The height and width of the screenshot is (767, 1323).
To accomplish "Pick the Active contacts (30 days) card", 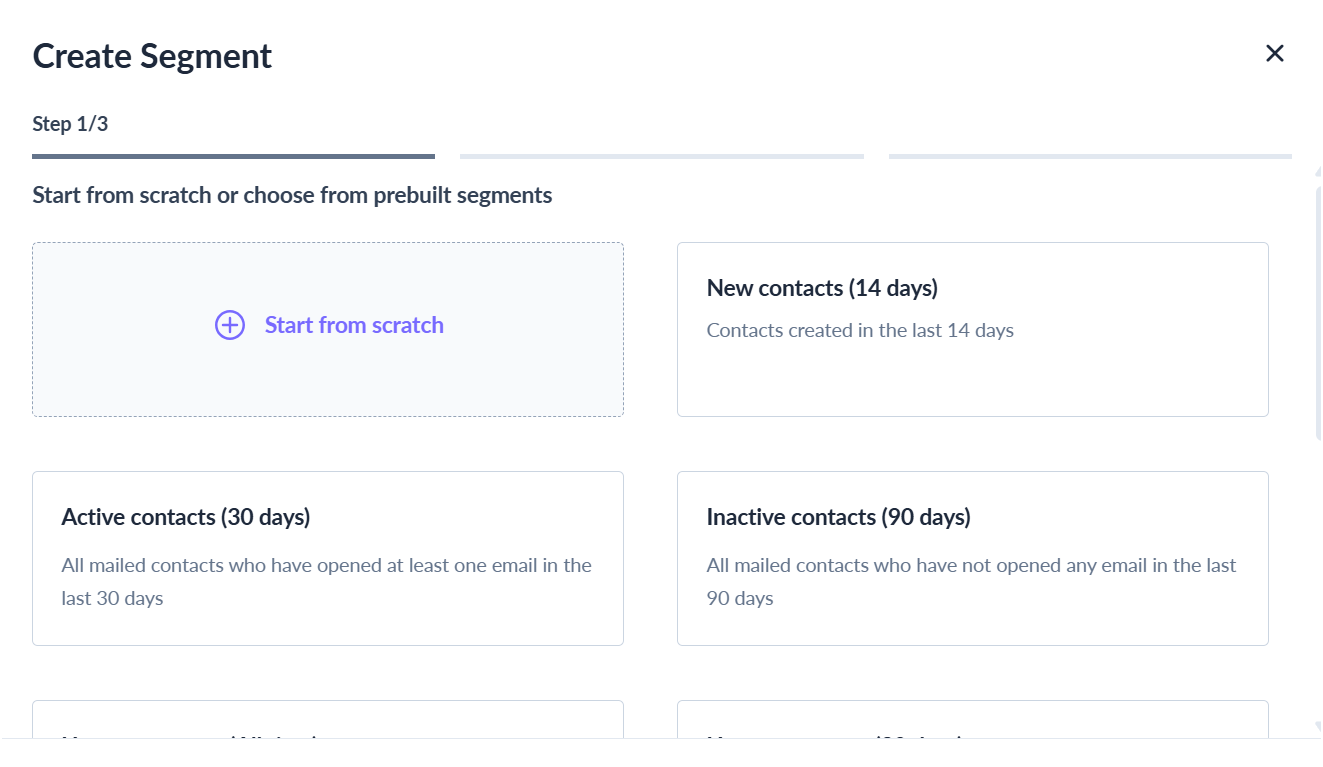I will [328, 558].
